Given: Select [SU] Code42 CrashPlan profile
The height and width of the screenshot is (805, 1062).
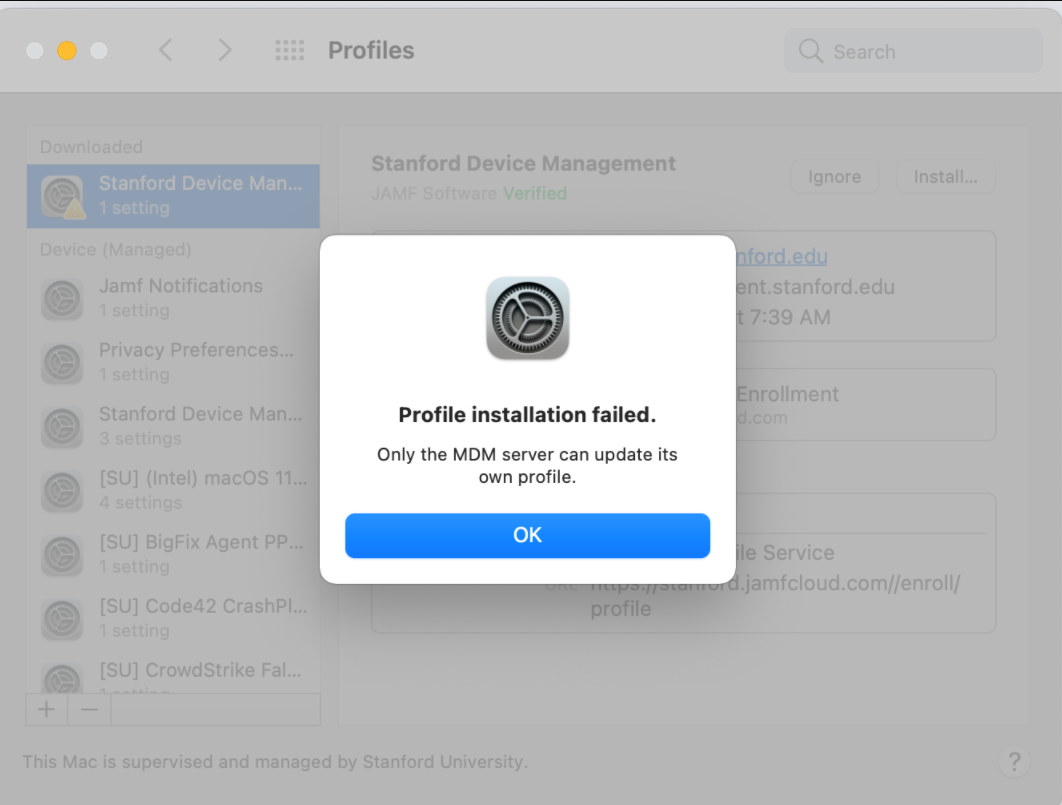Looking at the screenshot, I should (173, 618).
